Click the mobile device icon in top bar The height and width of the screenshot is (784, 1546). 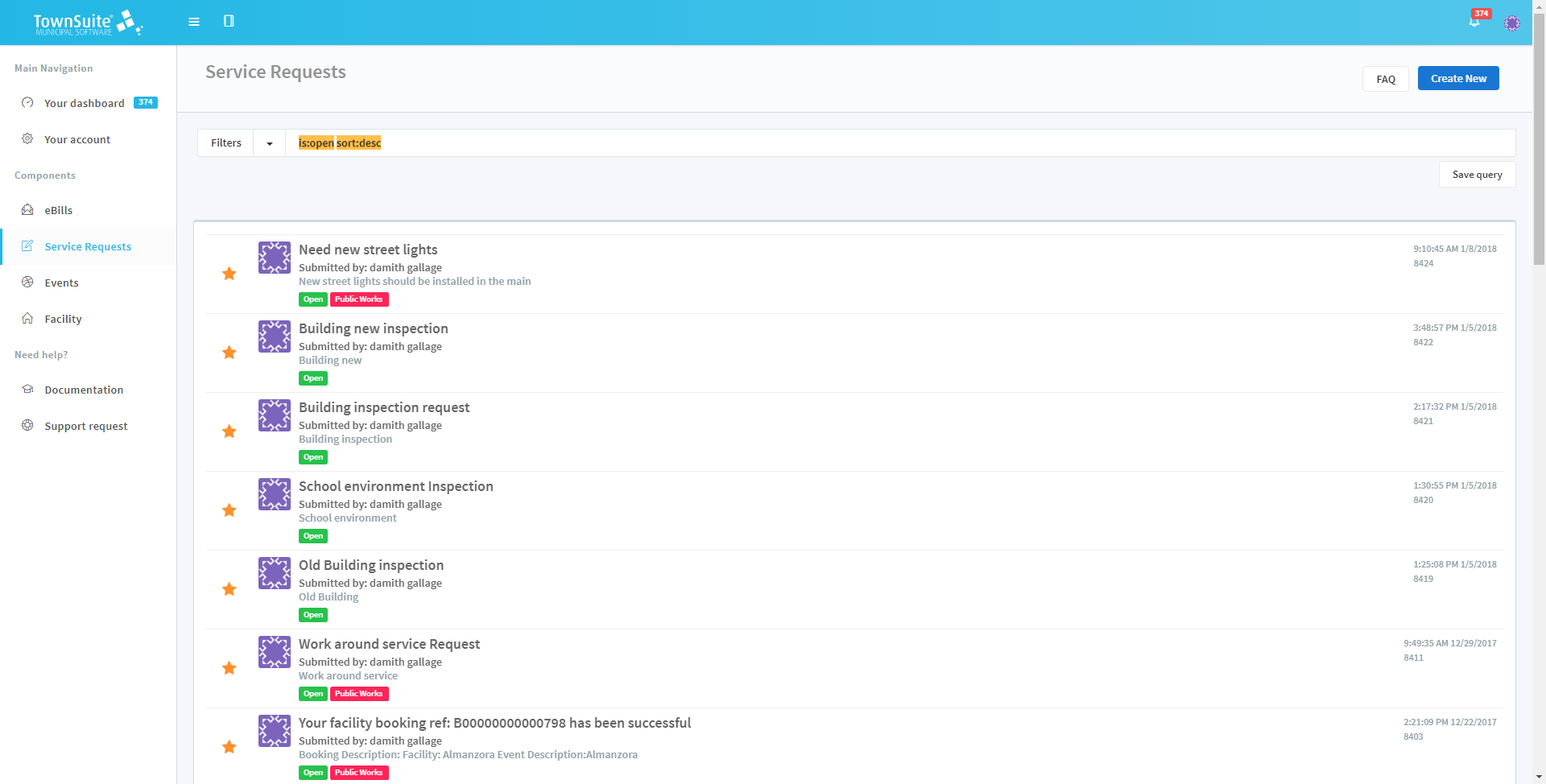(x=229, y=22)
